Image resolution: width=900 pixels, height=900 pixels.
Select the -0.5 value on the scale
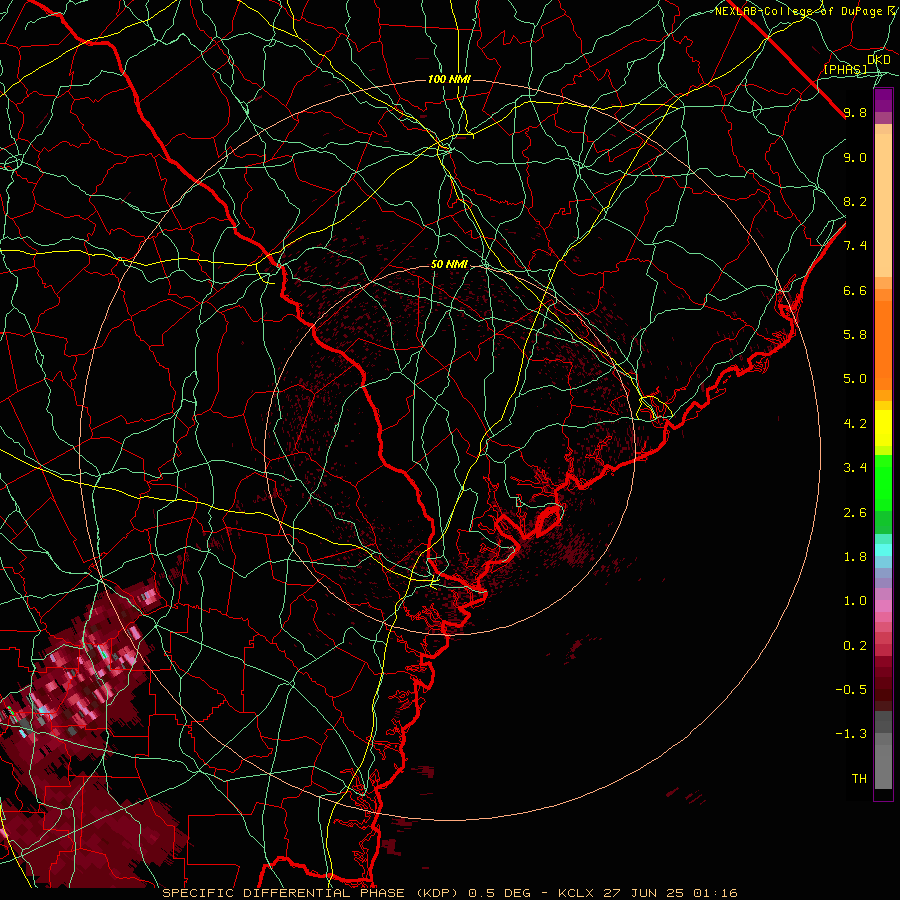[x=851, y=690]
